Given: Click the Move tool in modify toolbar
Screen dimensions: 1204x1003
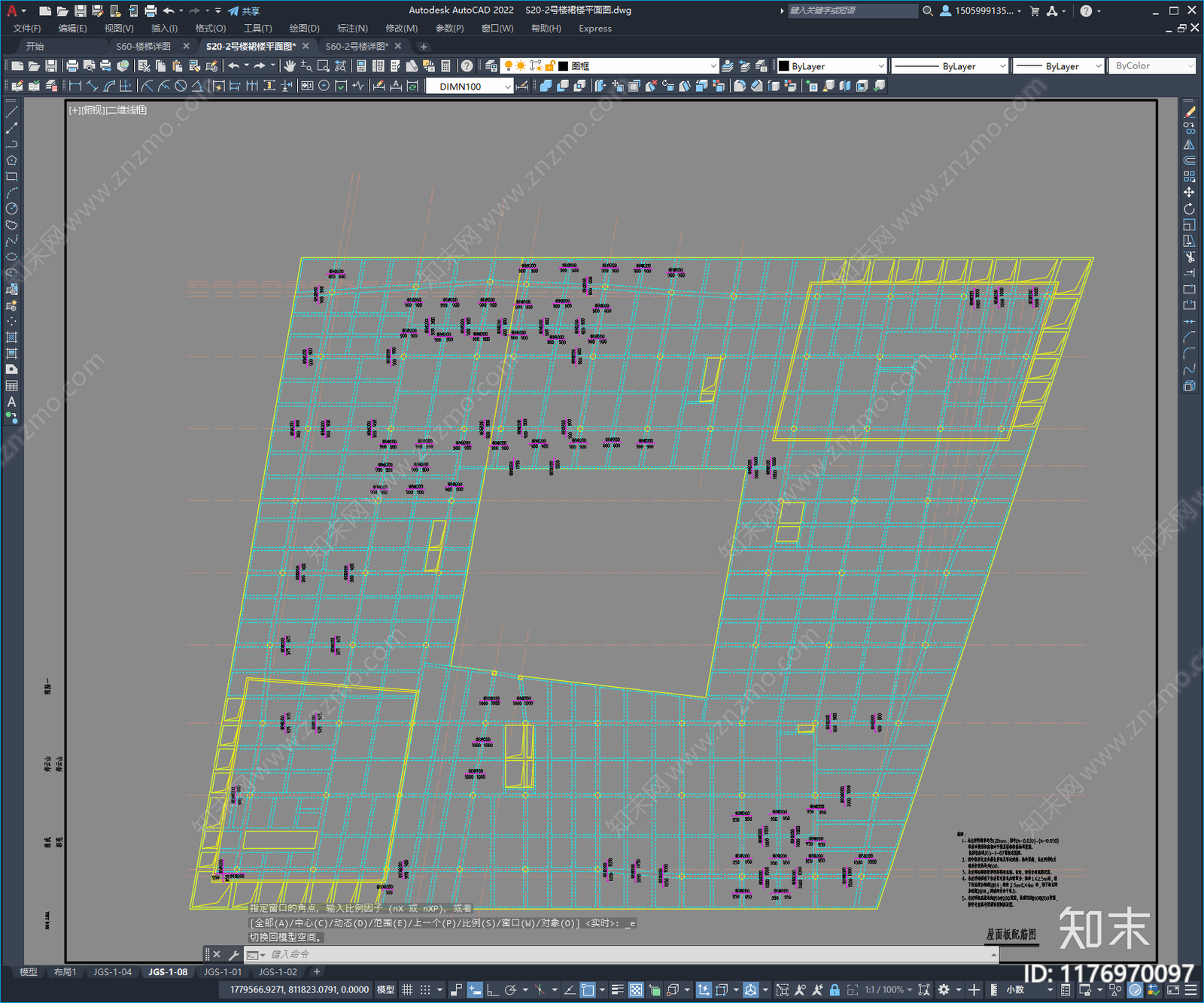Looking at the screenshot, I should pos(1189,193).
